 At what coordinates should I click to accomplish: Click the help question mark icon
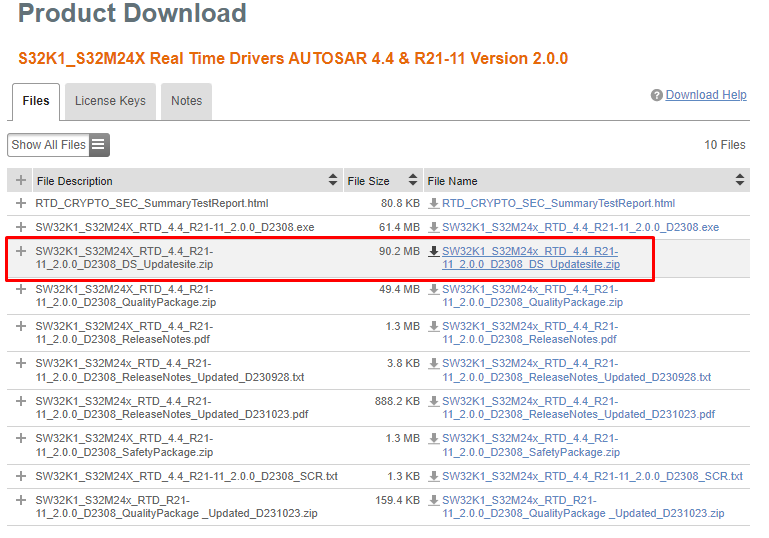(x=657, y=96)
